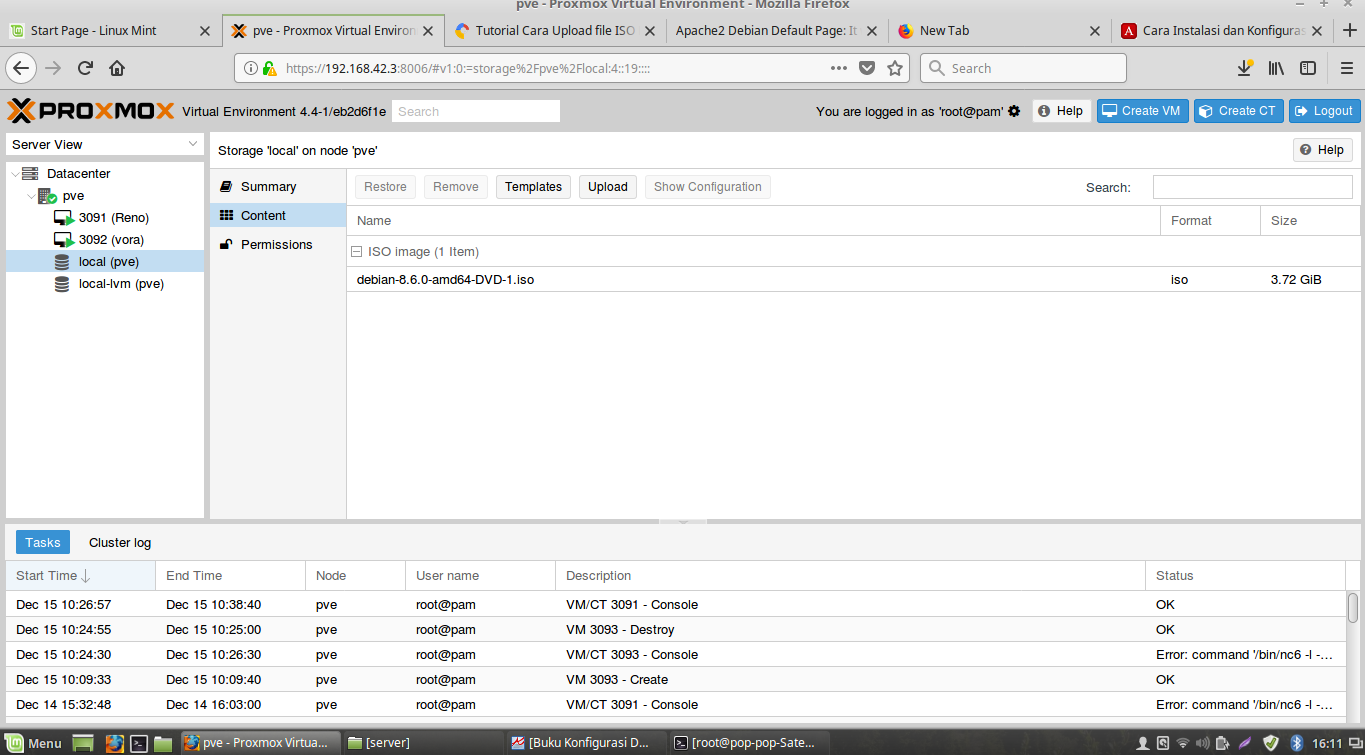1365x755 pixels.
Task: Reload the current page
Action: click(x=85, y=68)
